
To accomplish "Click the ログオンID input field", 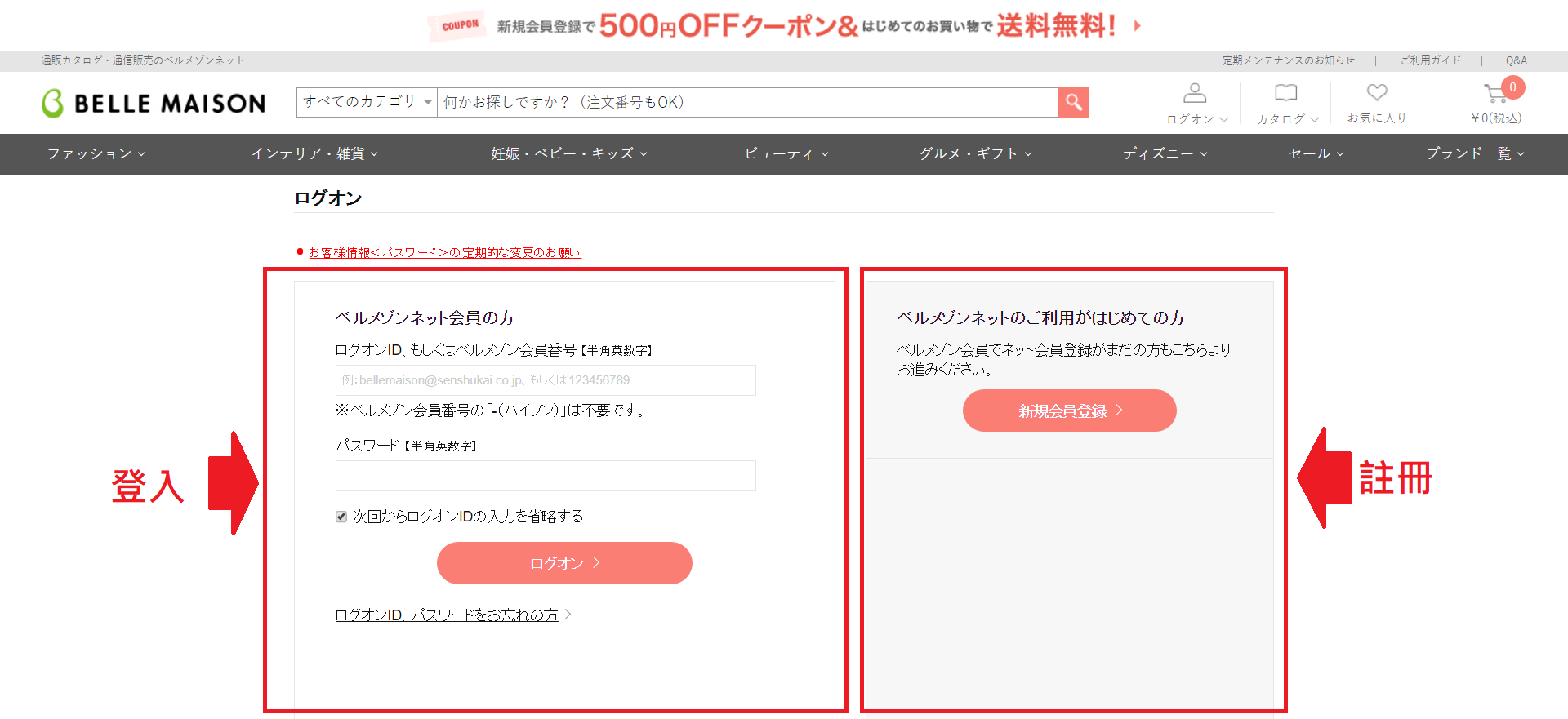I will [x=546, y=380].
